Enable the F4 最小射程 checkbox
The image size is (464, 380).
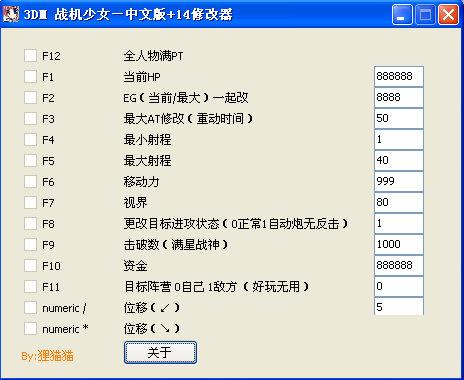[30, 140]
